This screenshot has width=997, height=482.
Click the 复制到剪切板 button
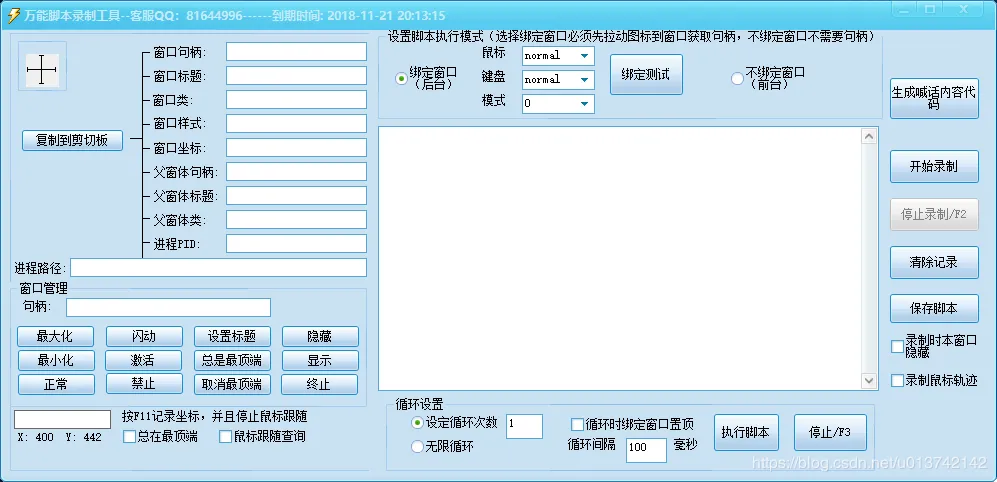72,141
